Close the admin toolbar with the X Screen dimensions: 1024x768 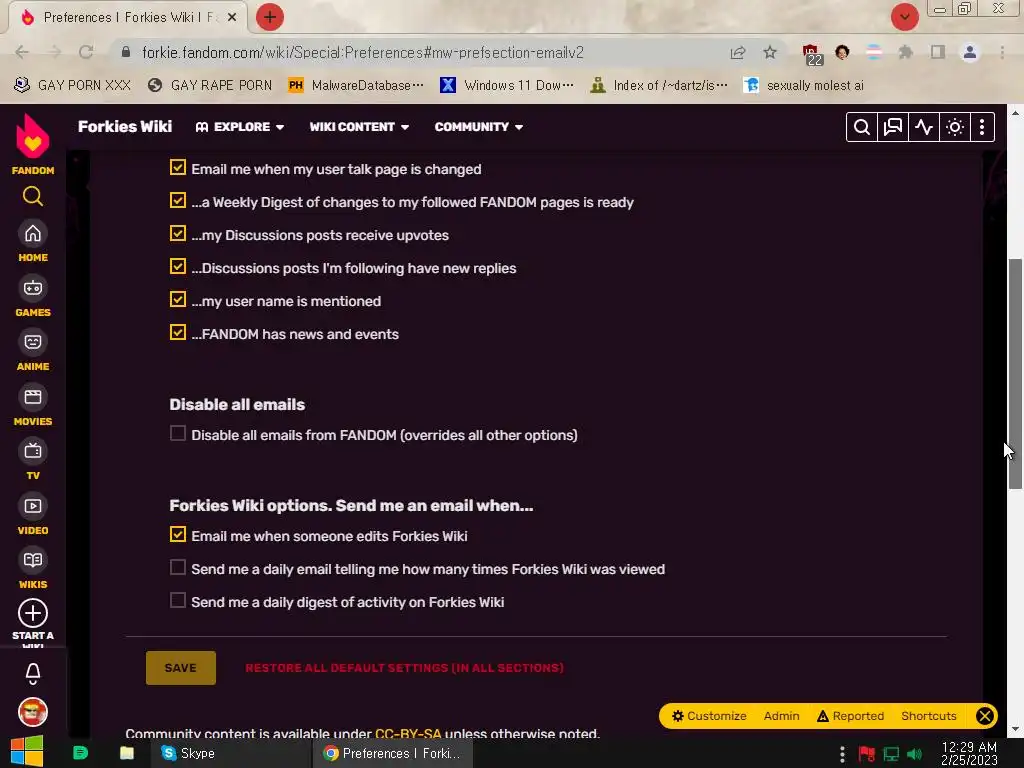985,716
